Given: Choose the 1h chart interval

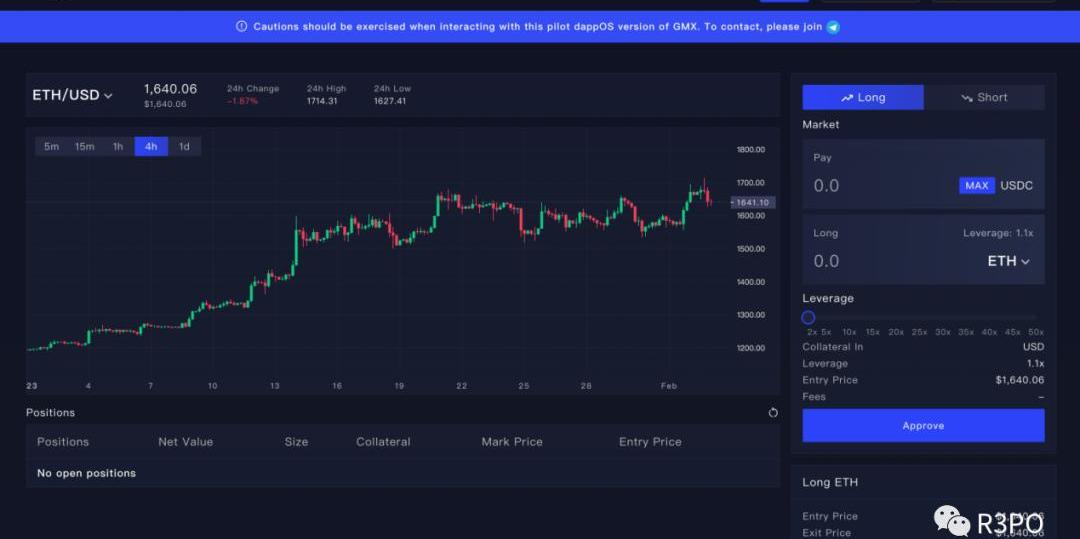Looking at the screenshot, I should [x=118, y=147].
